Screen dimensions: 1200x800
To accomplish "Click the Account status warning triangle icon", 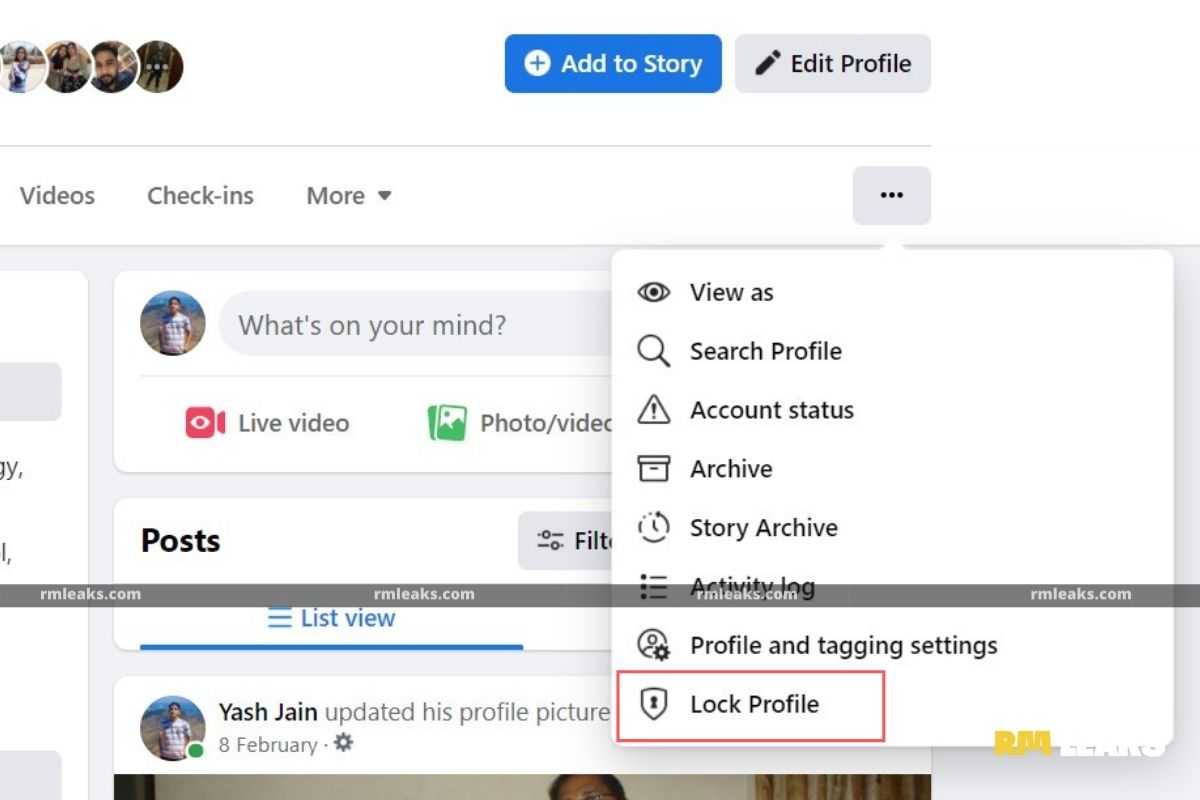I will click(654, 409).
